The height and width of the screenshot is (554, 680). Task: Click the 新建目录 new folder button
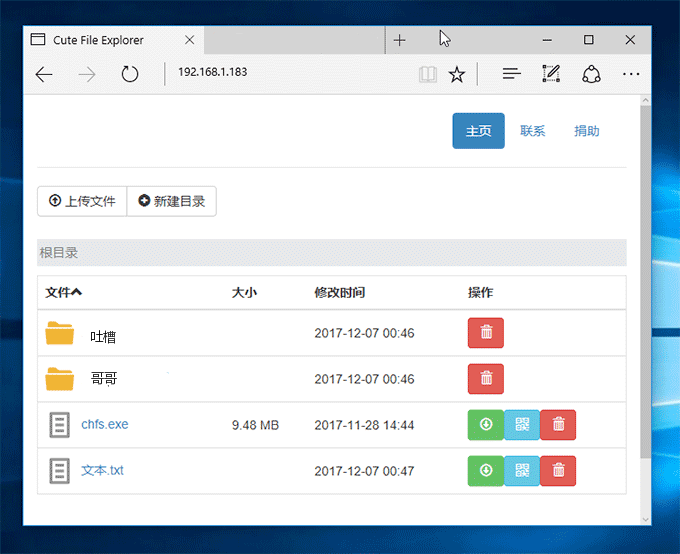pos(172,201)
